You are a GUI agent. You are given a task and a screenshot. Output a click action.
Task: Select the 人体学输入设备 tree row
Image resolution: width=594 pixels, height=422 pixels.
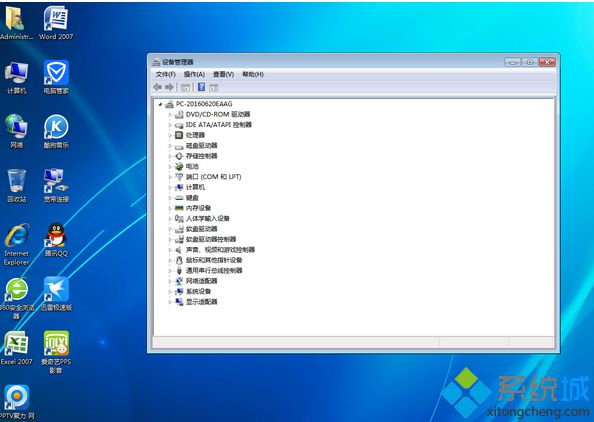[x=202, y=218]
